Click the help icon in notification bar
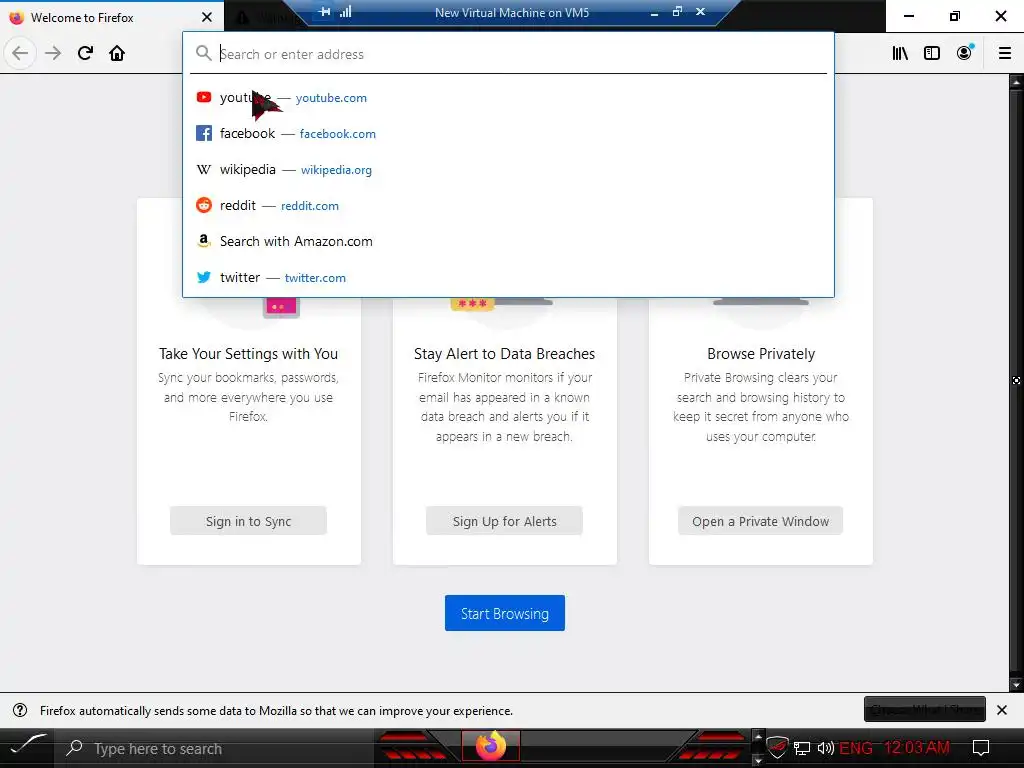The height and width of the screenshot is (768, 1024). point(20,710)
